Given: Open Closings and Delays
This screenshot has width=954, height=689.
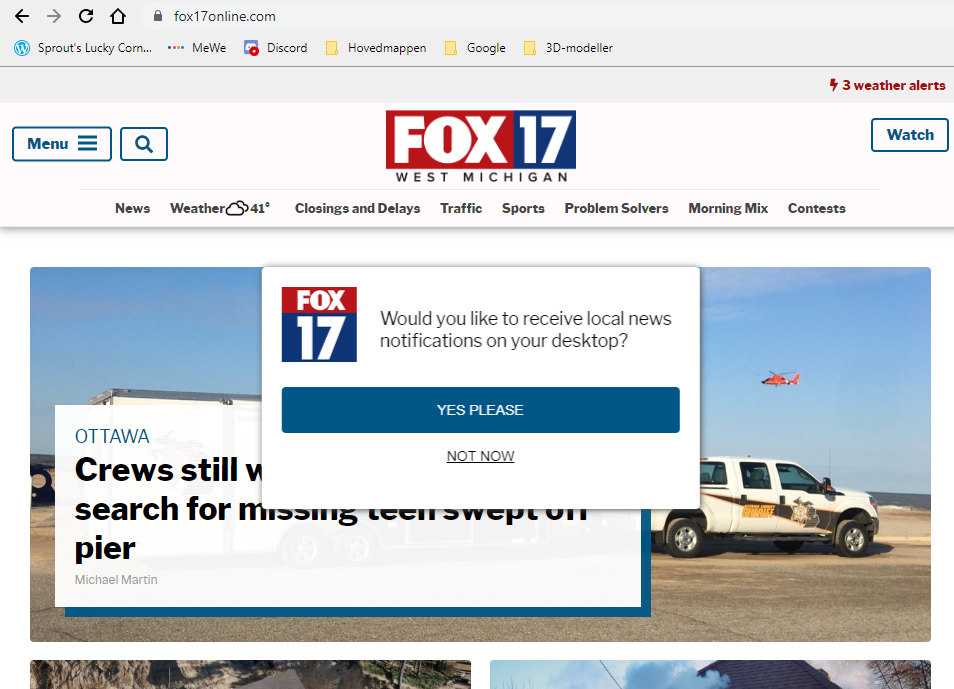Looking at the screenshot, I should (x=358, y=208).
